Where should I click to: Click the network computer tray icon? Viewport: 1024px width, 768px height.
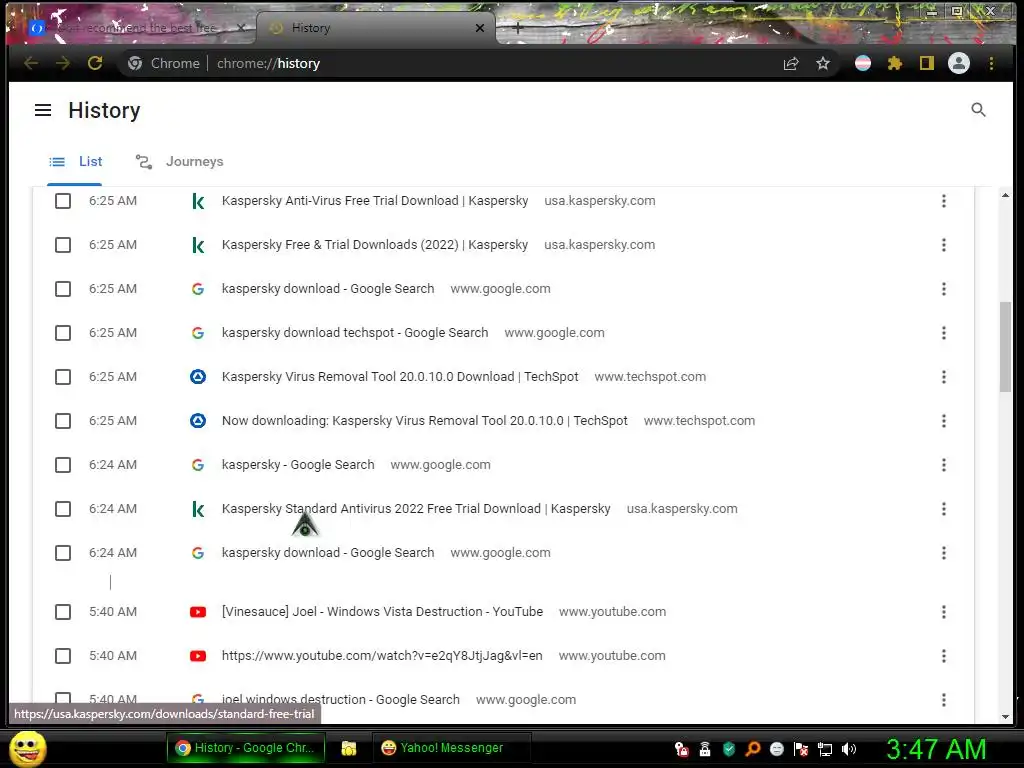[x=825, y=749]
